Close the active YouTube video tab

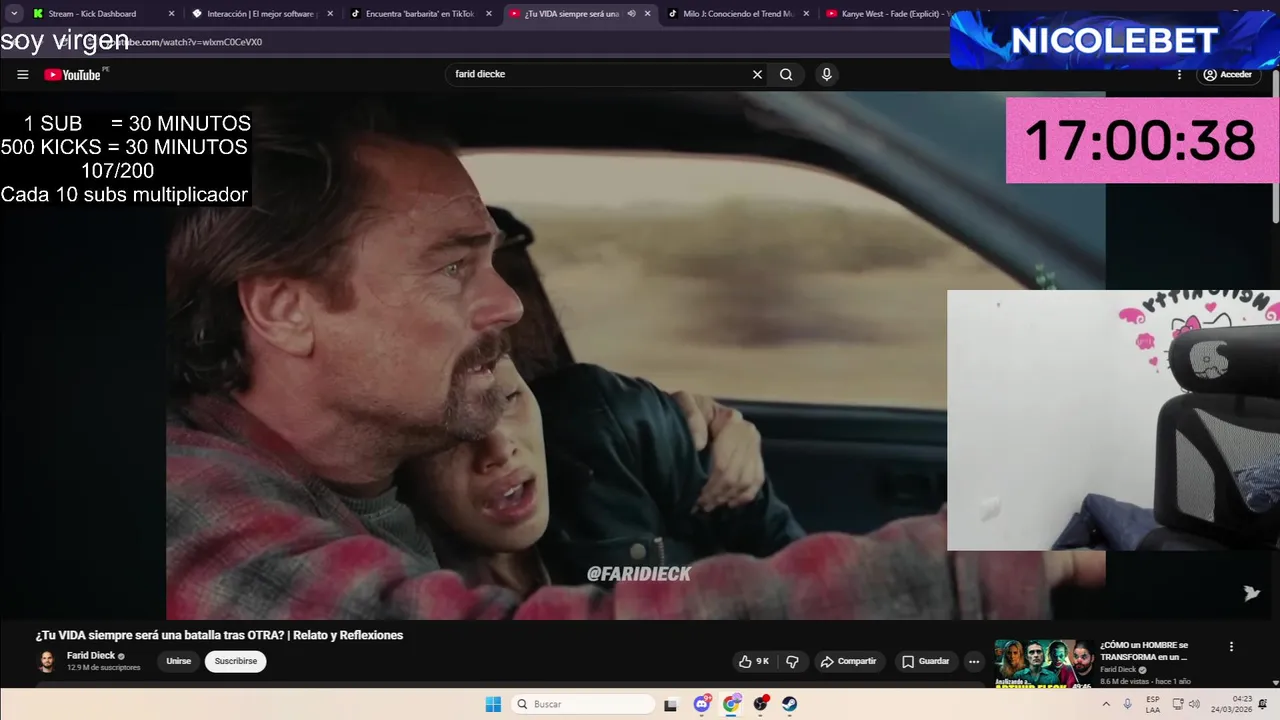pos(648,14)
